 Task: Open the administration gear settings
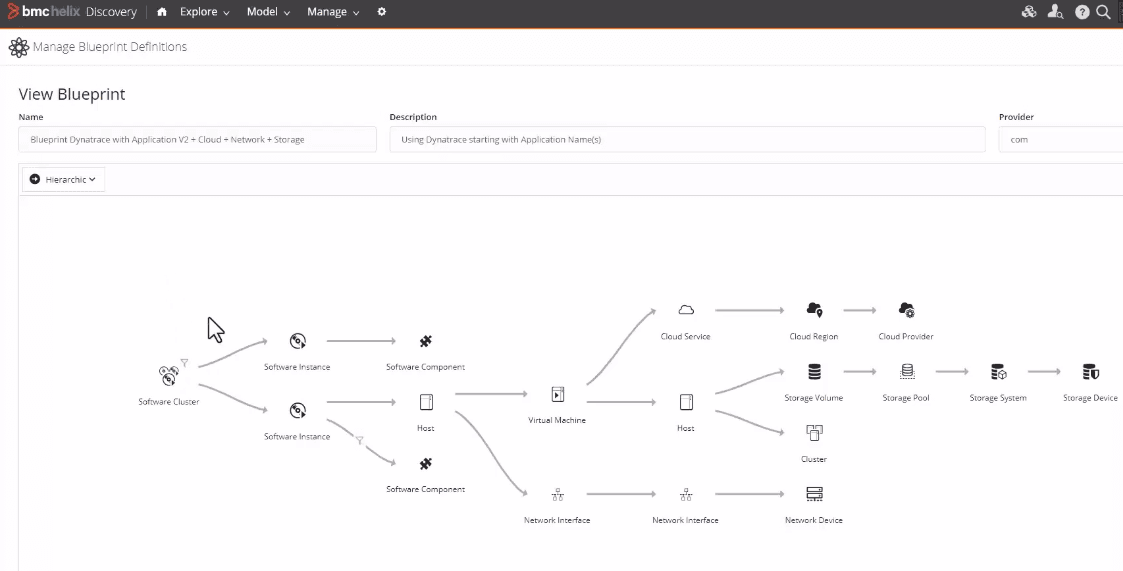tap(381, 12)
